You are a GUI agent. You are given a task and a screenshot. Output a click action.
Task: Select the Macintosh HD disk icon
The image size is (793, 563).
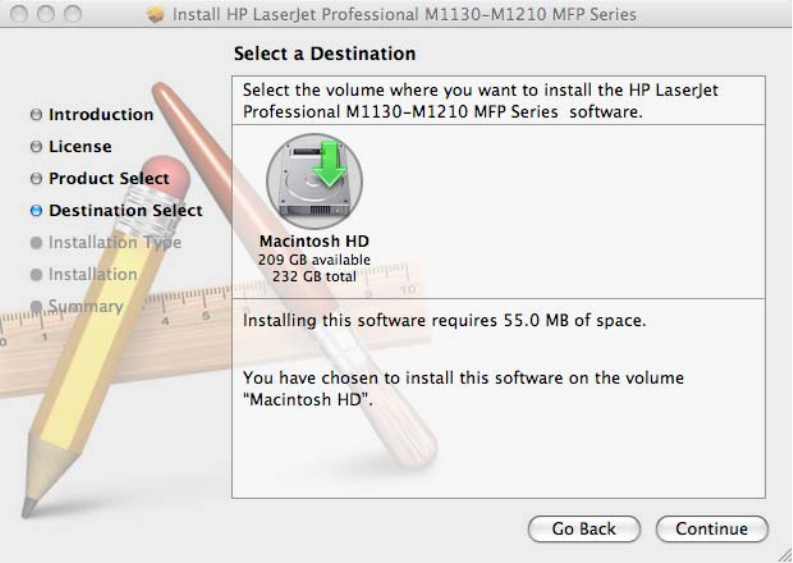[x=314, y=181]
